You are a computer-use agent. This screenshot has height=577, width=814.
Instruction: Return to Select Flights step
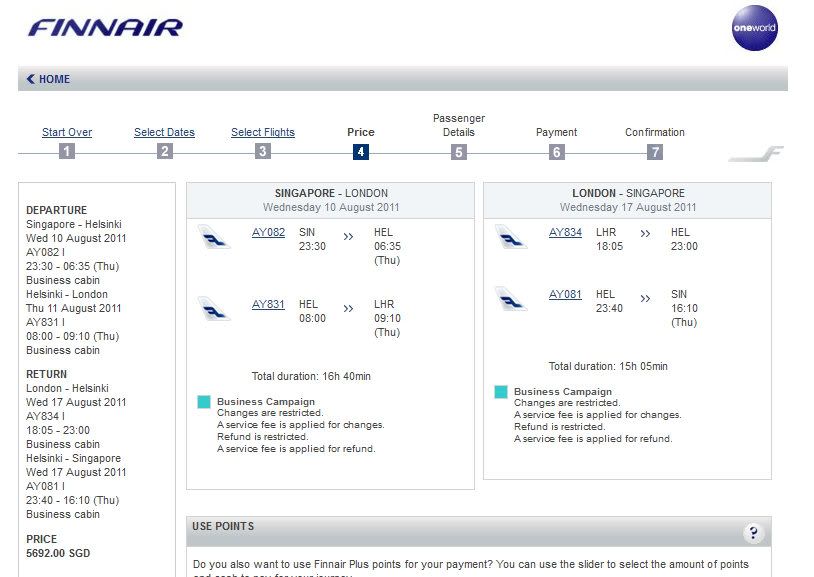263,132
